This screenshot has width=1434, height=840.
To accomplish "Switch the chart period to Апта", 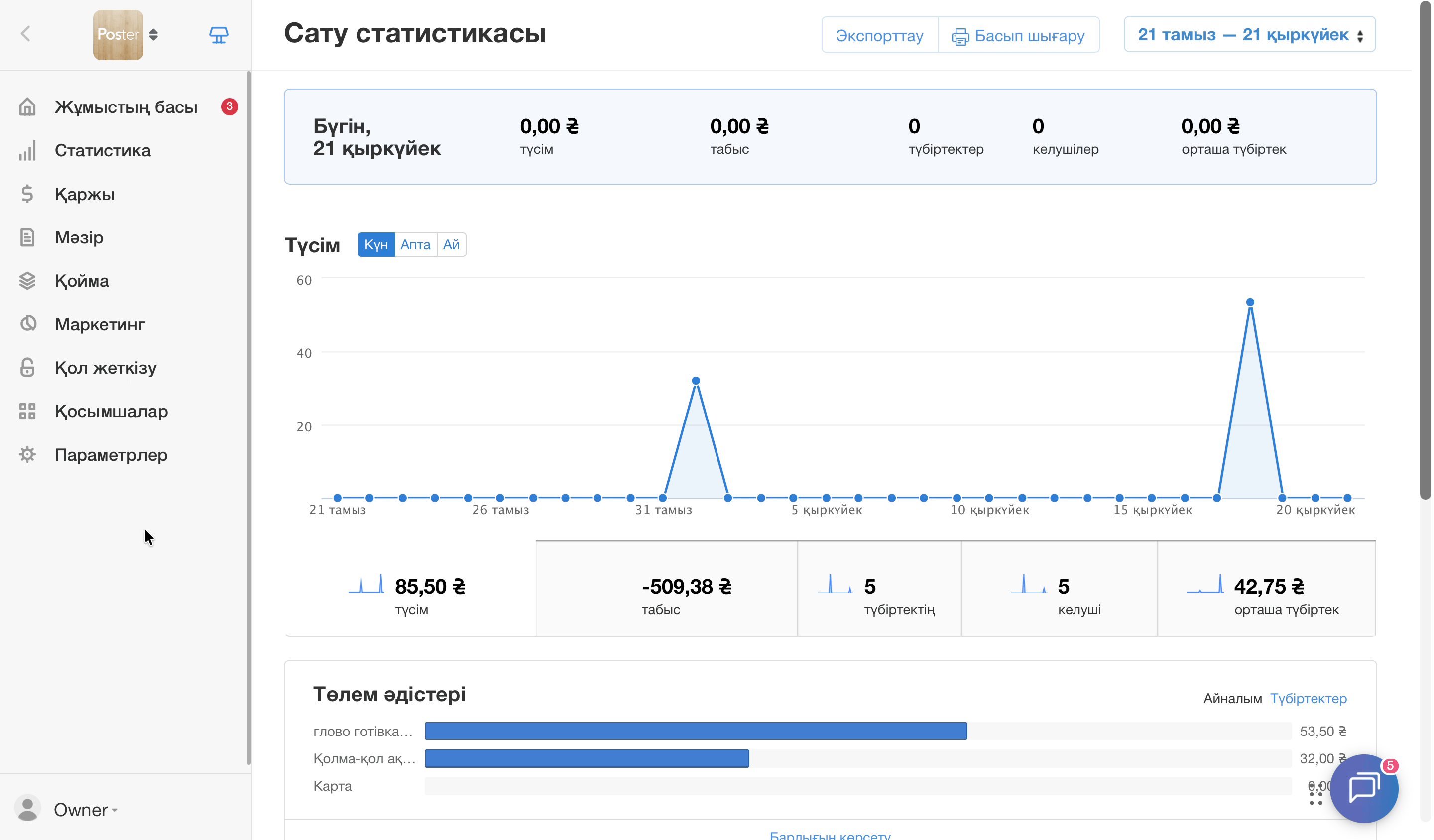I will pyautogui.click(x=415, y=244).
